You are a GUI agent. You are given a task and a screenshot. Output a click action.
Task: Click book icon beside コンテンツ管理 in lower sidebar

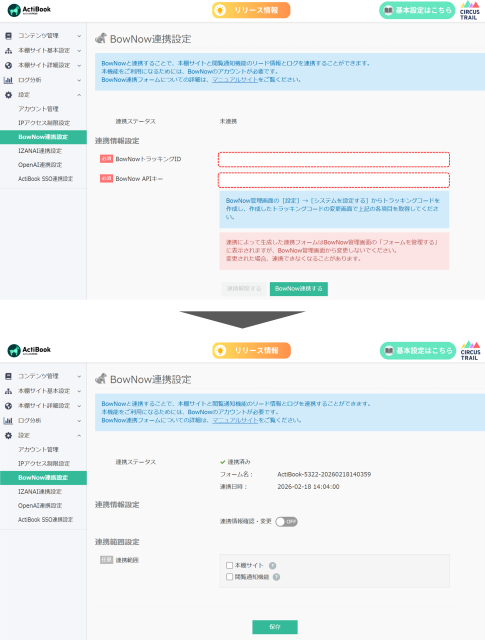[8, 376]
